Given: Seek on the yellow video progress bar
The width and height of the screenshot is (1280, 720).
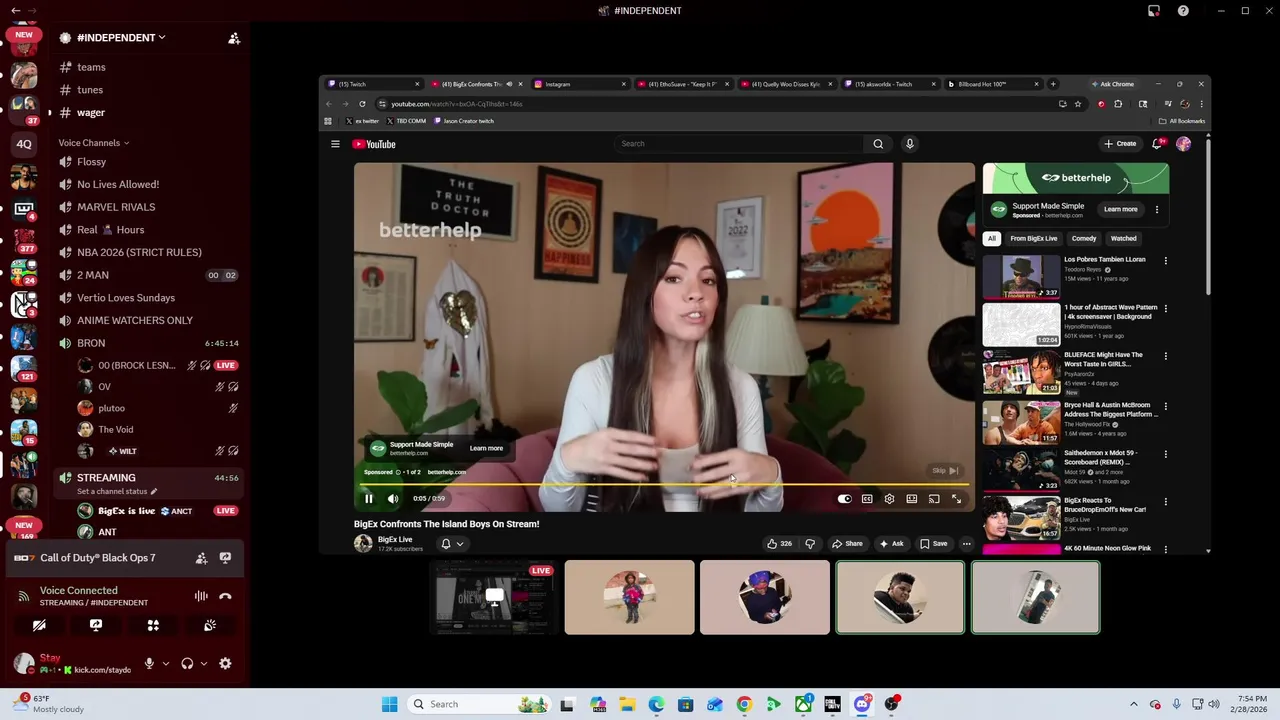Looking at the screenshot, I should pos(664,485).
